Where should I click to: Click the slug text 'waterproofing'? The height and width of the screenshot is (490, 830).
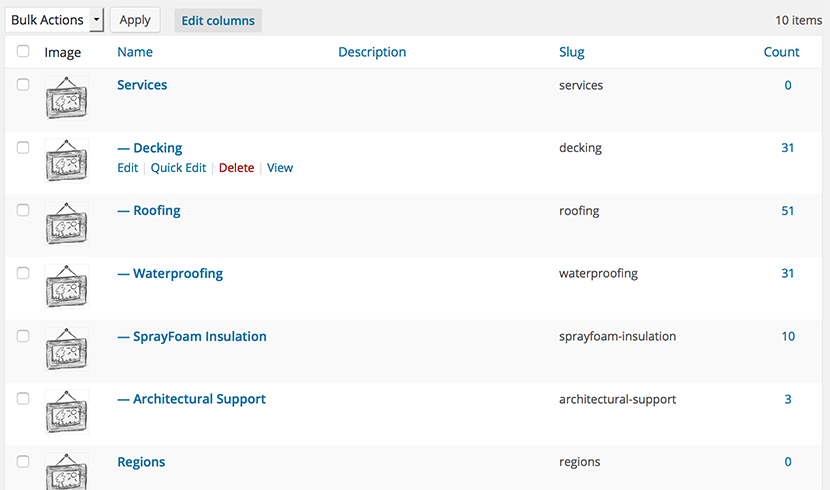pyautogui.click(x=598, y=273)
